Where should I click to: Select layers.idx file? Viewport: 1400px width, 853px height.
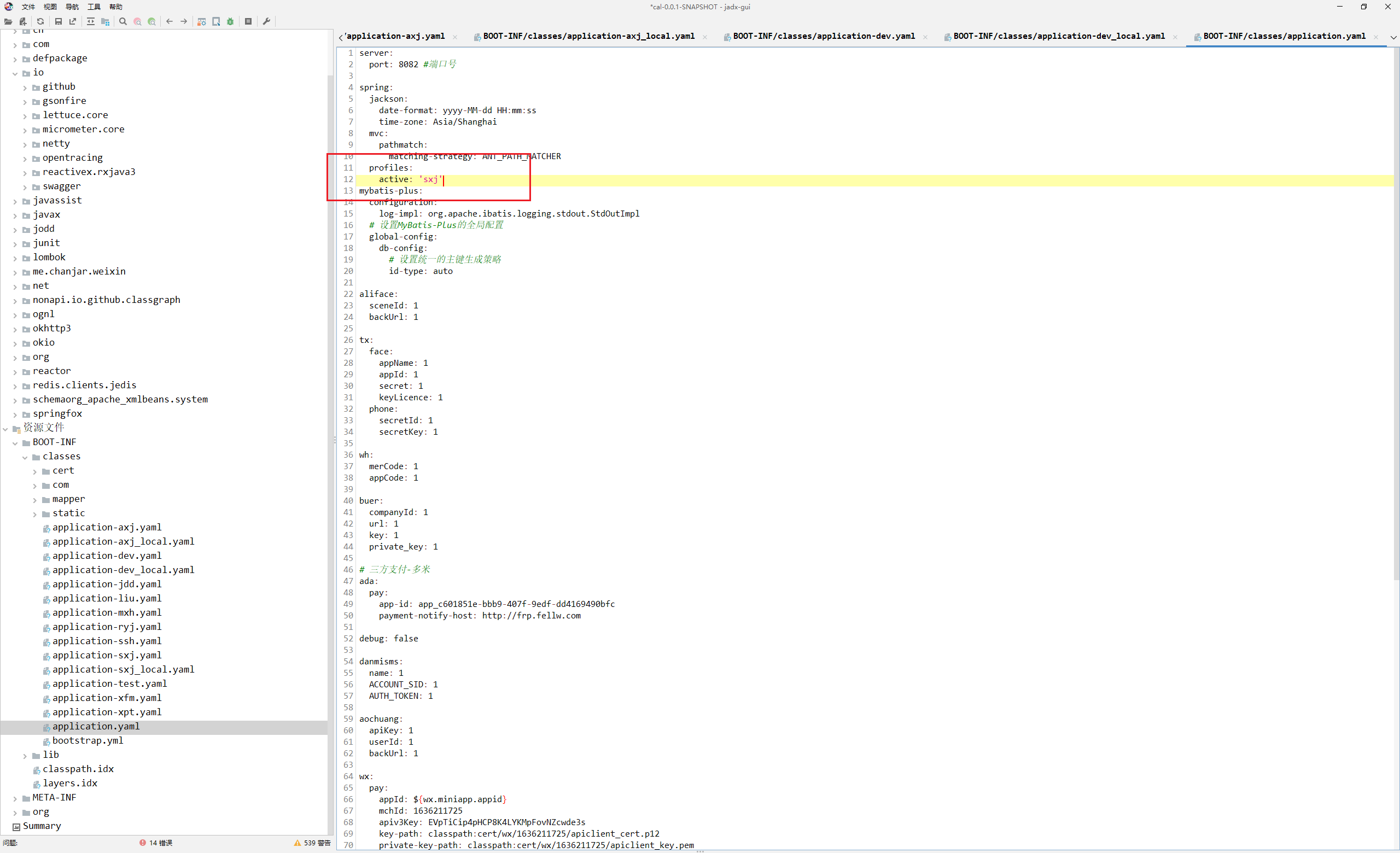click(70, 783)
